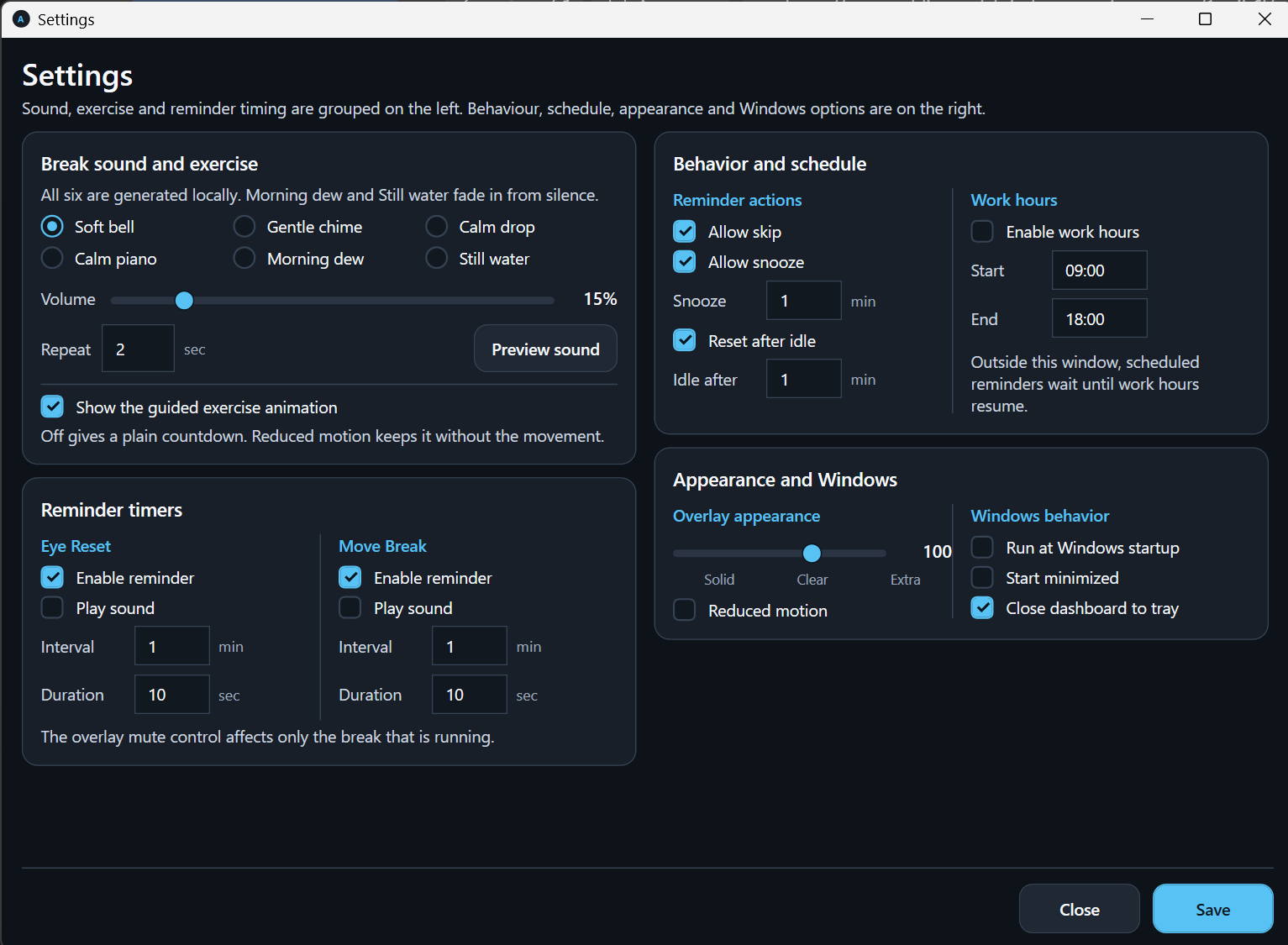Click the "Clear" overlay appearance label
Viewport: 1288px width, 945px height.
[x=812, y=580]
